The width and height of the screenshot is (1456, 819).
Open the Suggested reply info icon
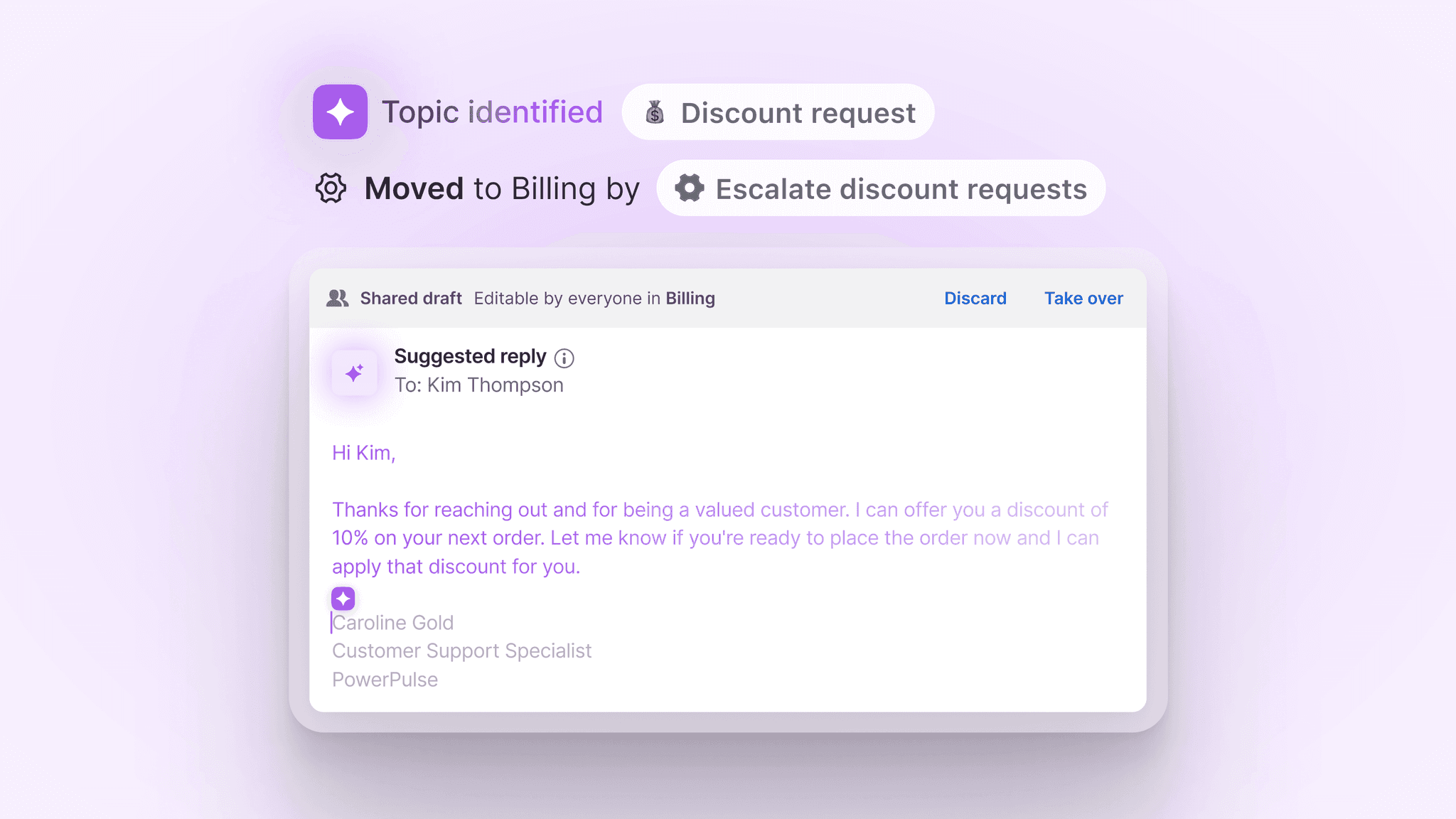click(564, 358)
